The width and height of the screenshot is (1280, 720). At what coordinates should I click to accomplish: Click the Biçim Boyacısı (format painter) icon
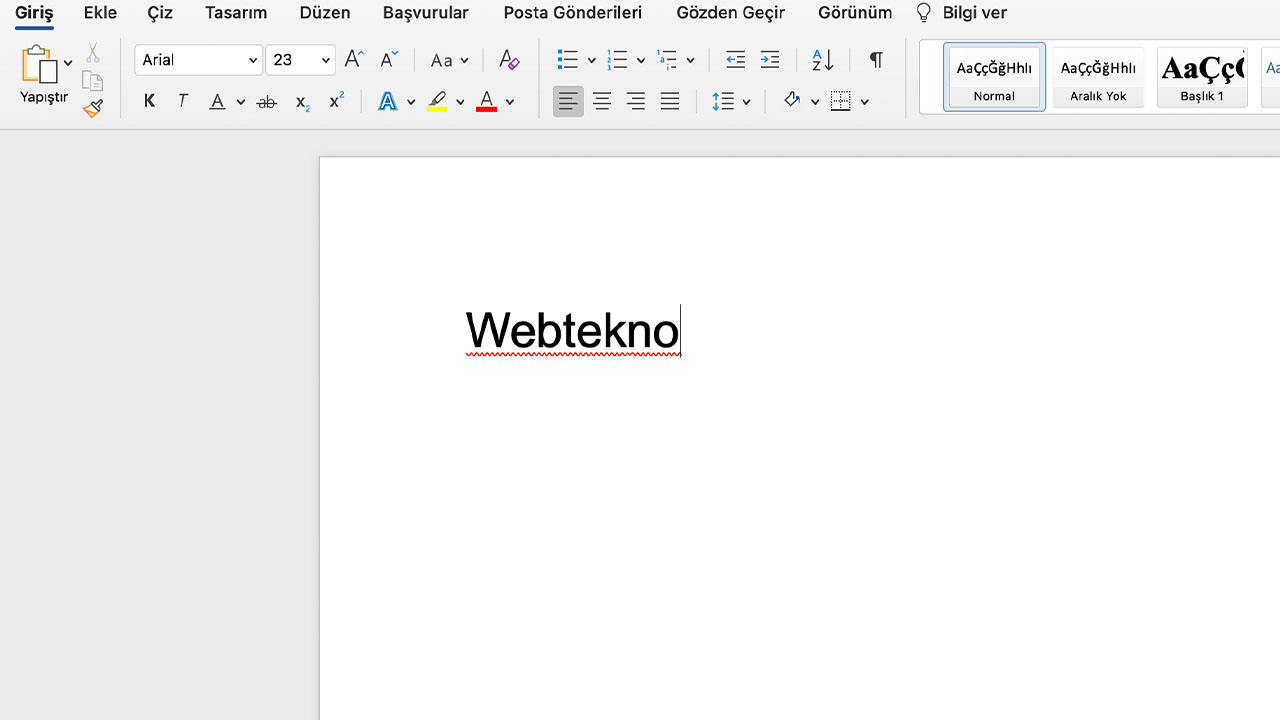(92, 109)
